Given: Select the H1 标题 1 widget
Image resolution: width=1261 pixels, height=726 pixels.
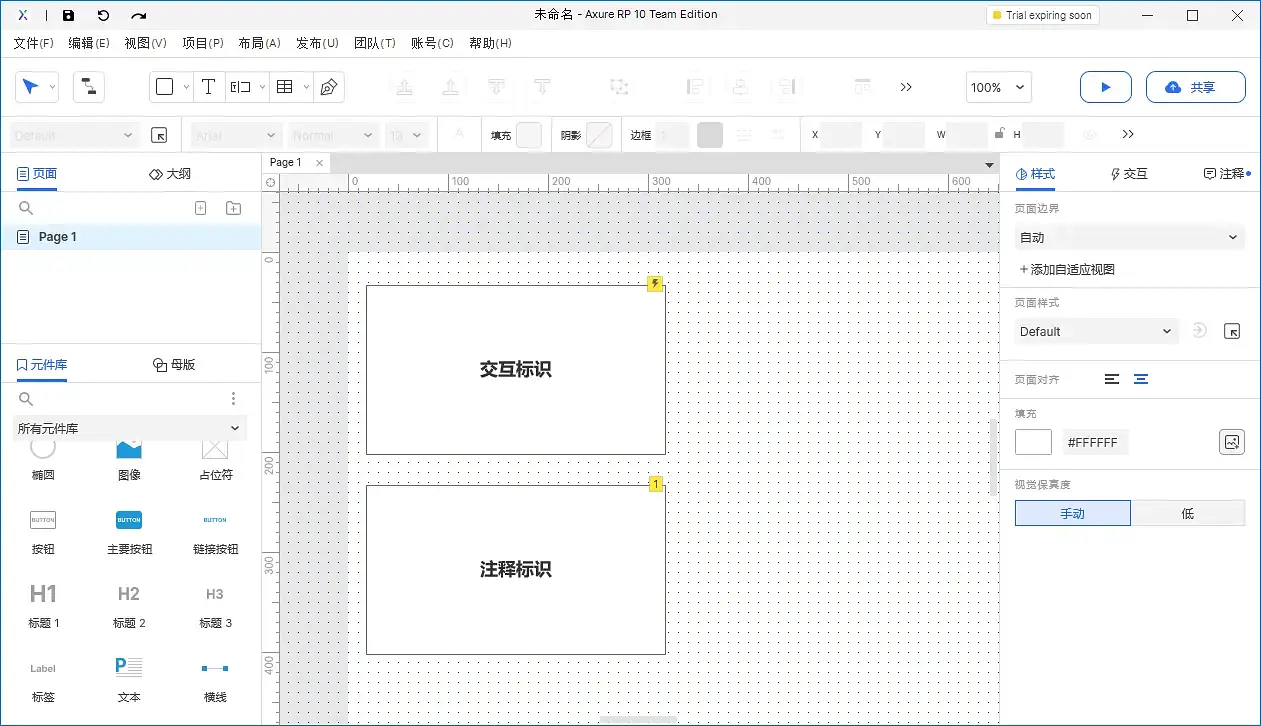Looking at the screenshot, I should [42, 600].
